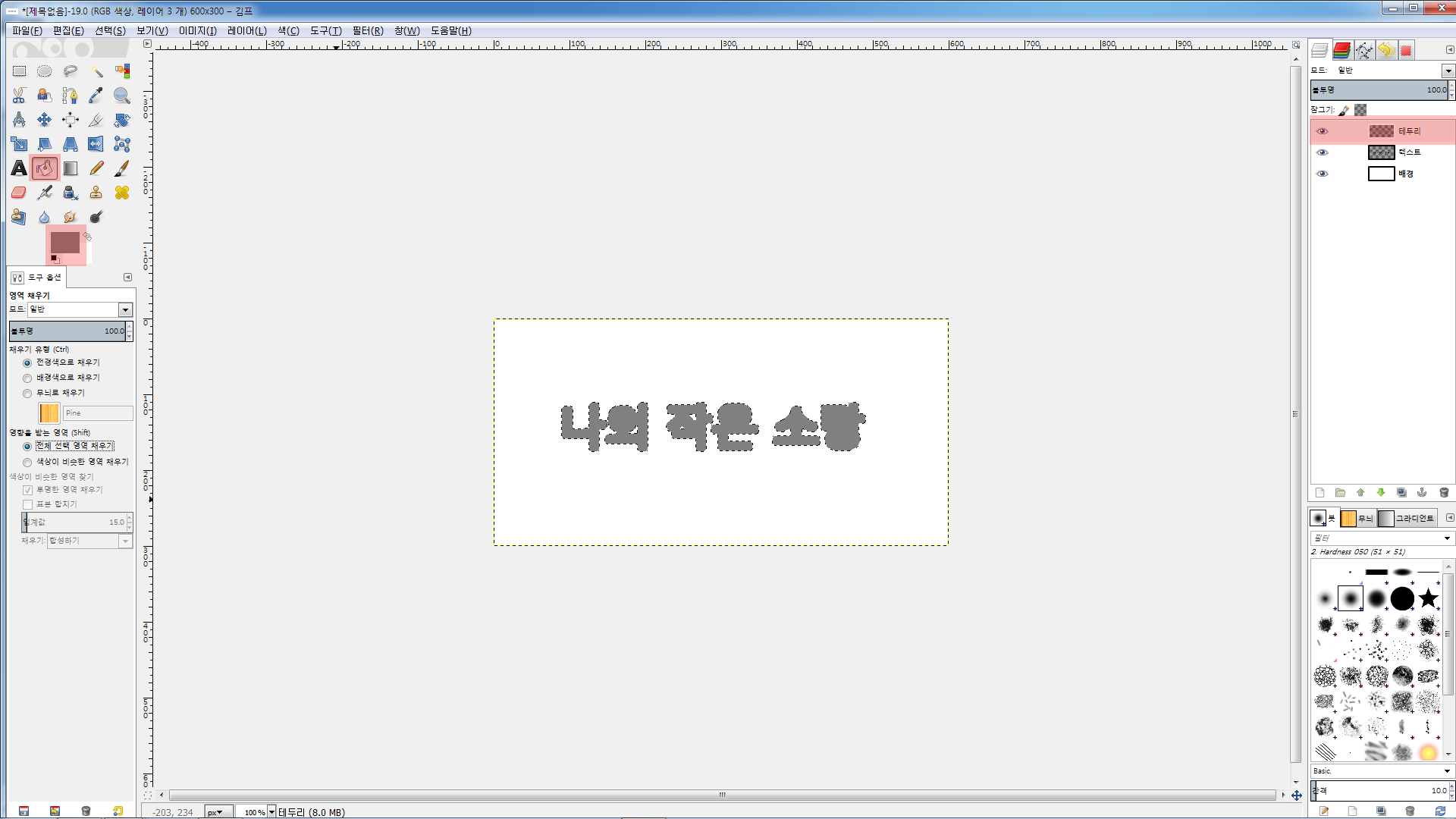Switch to the Paths tab
This screenshot has width=1456, height=819.
(1363, 50)
